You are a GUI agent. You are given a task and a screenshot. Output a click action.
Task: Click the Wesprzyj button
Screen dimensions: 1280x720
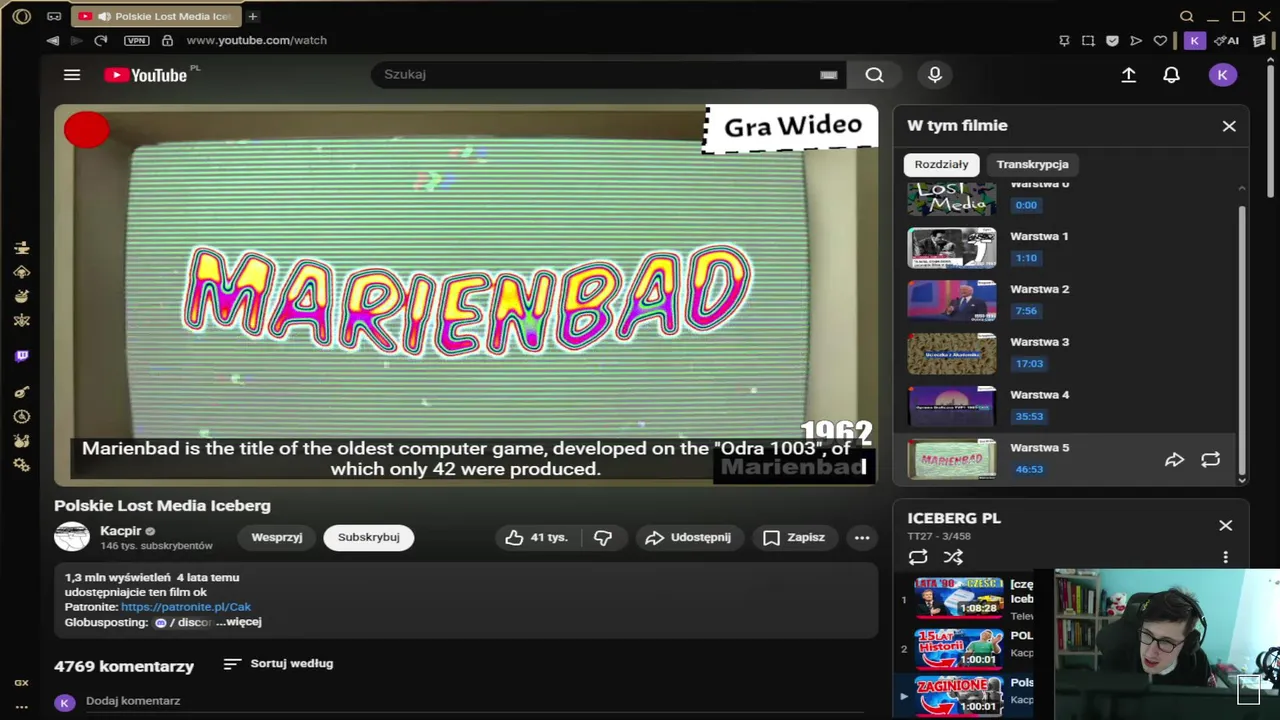tap(277, 537)
